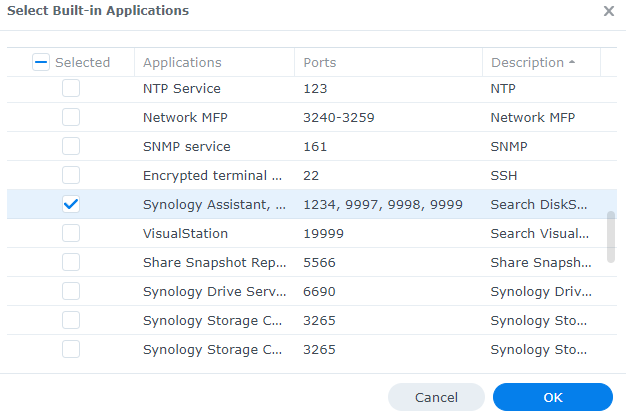Click the Search DiskS... description cell
Screen dimensions: 626x418
(x=539, y=204)
